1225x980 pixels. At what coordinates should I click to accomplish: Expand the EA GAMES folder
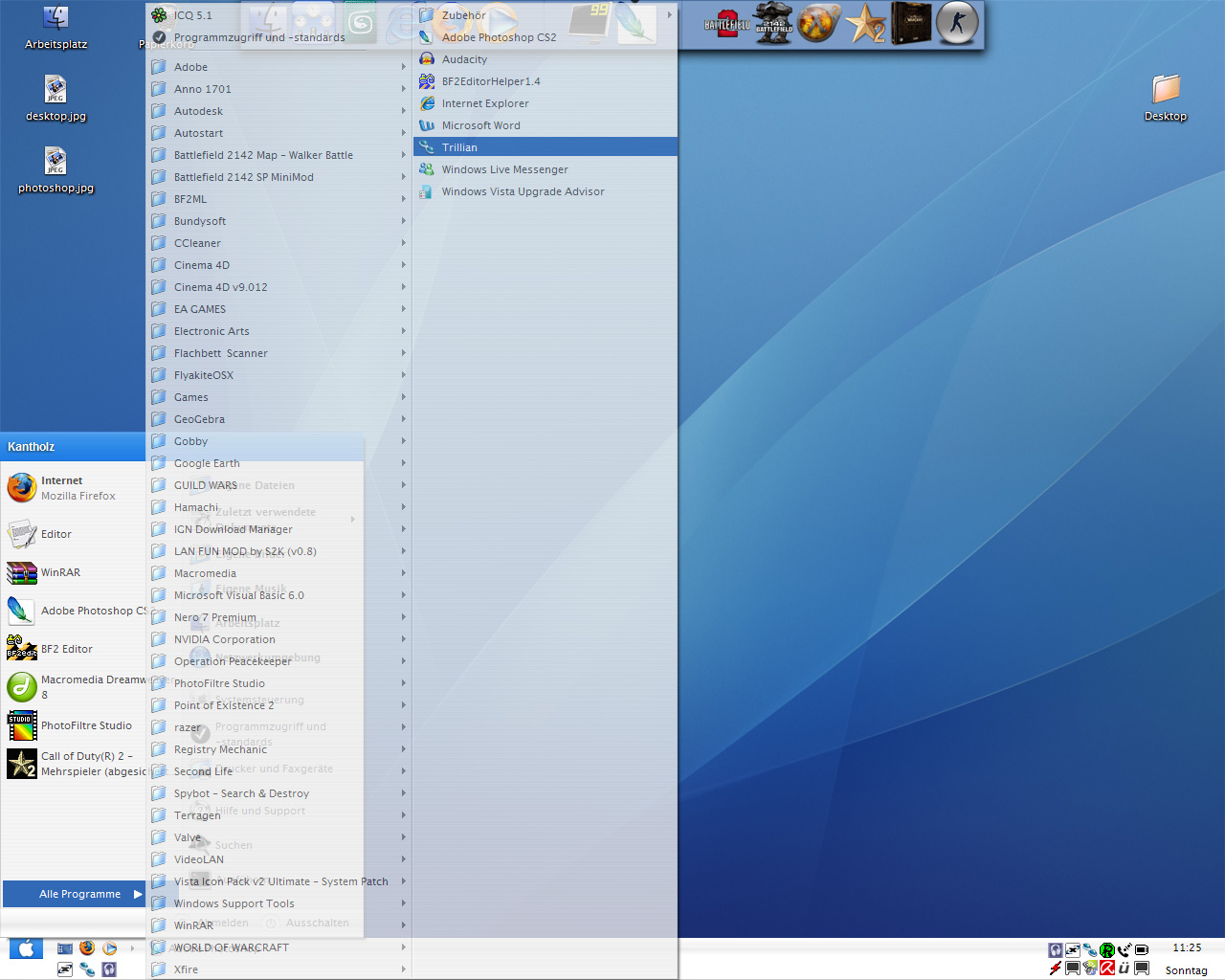278,309
